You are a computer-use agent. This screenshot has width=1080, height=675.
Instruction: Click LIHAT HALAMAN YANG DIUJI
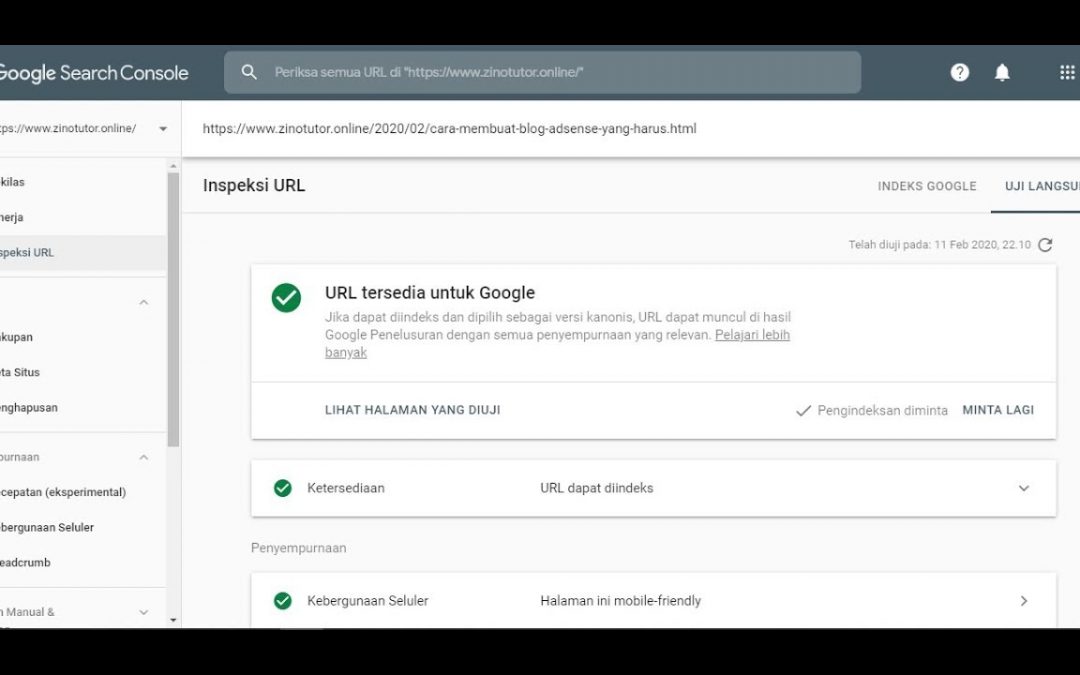click(412, 410)
